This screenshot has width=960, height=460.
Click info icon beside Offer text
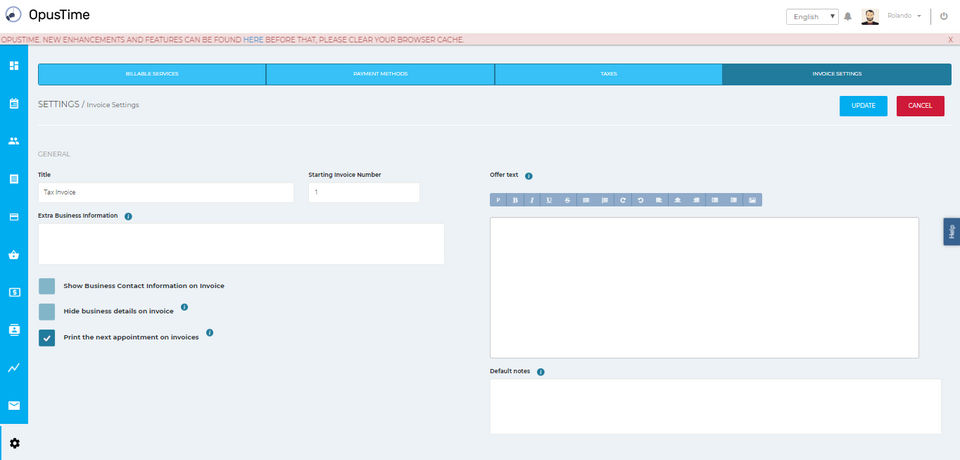click(529, 176)
